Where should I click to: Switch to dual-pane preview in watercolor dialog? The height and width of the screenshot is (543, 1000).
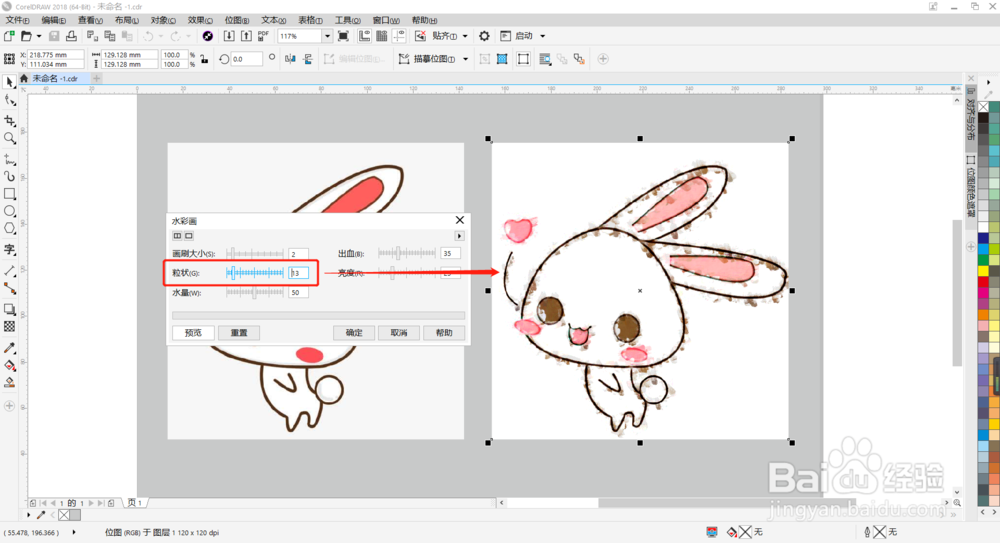(177, 236)
